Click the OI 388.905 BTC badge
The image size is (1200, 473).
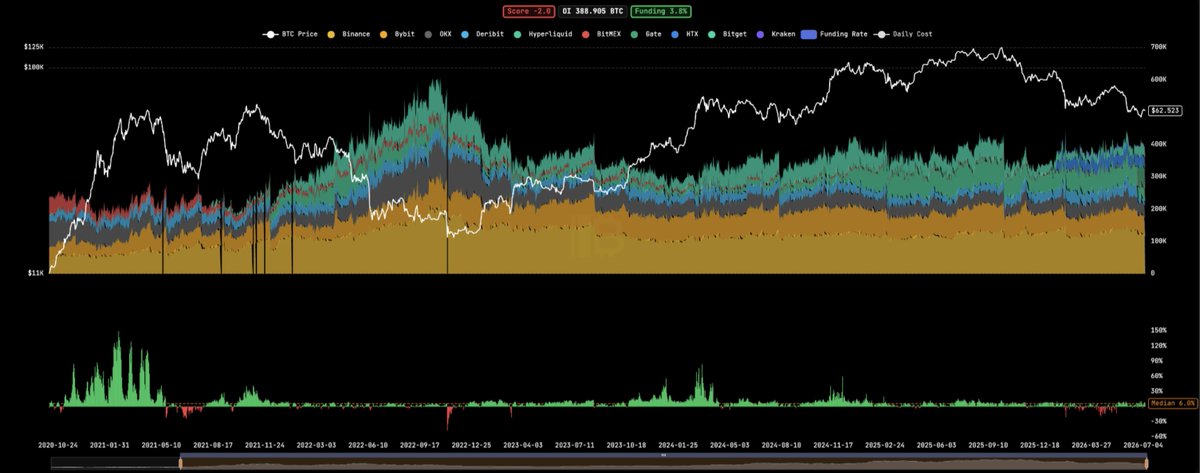click(x=592, y=11)
